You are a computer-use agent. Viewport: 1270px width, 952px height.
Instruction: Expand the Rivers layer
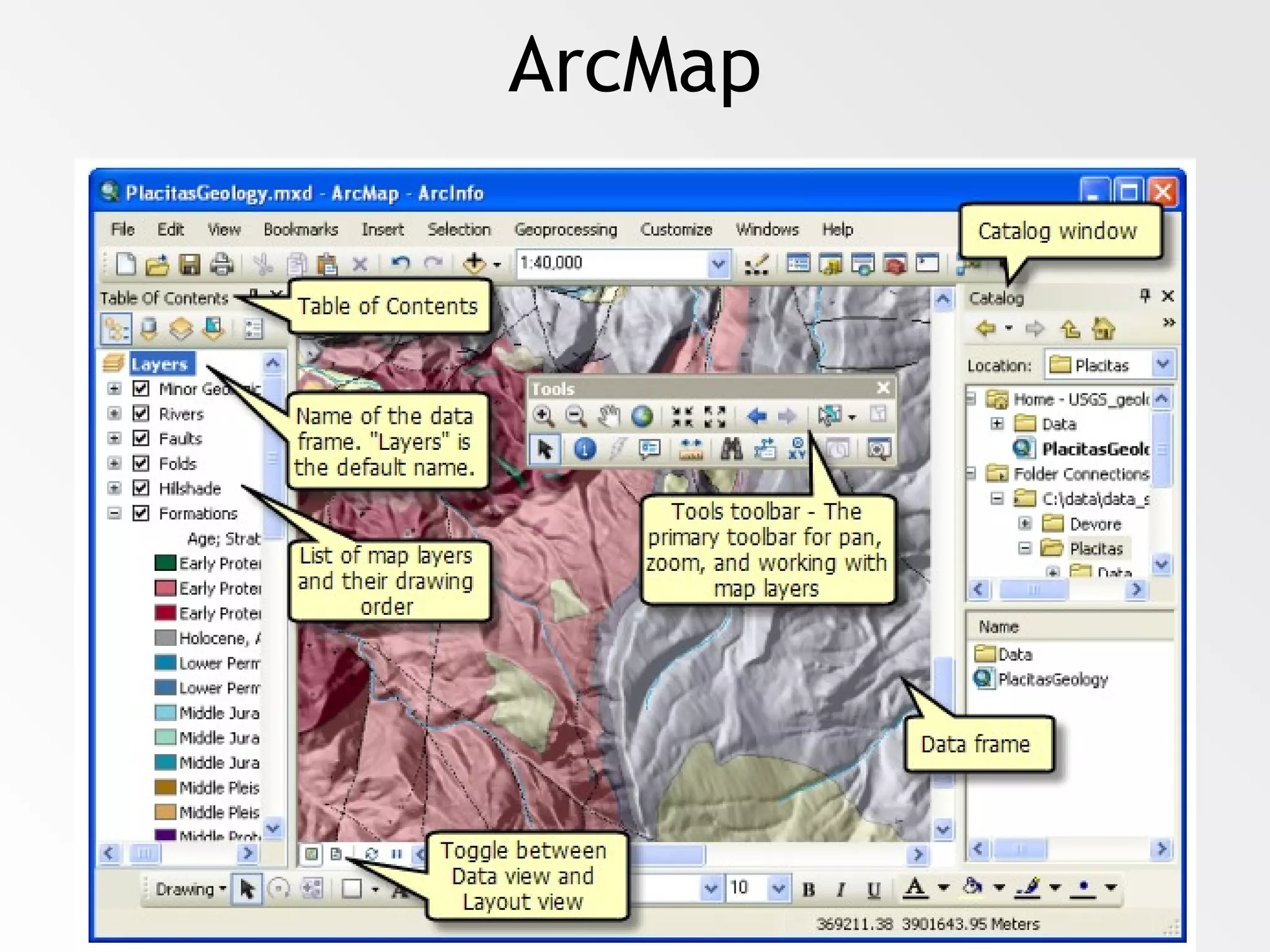point(114,413)
